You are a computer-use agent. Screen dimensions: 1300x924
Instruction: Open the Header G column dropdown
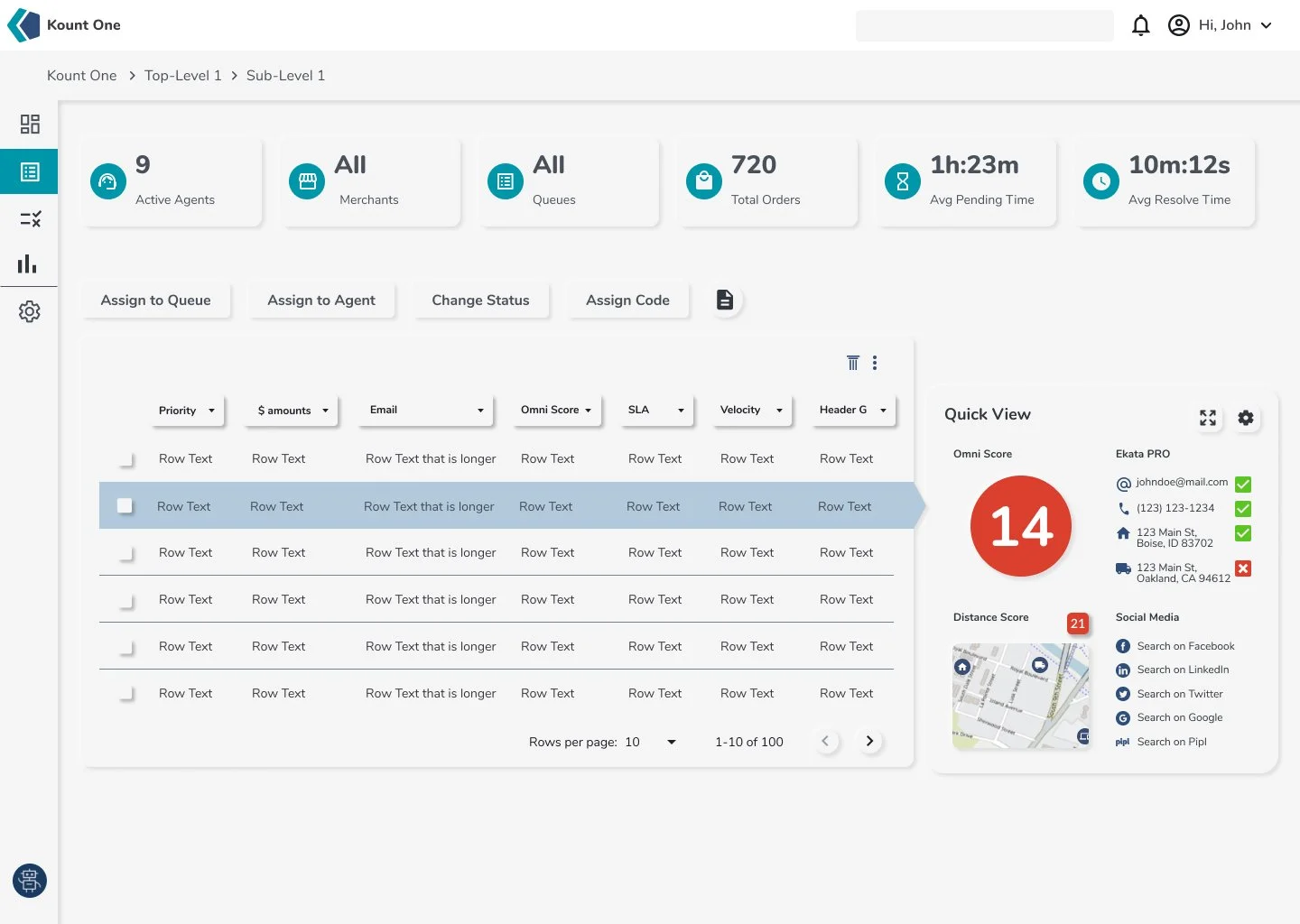tap(853, 411)
